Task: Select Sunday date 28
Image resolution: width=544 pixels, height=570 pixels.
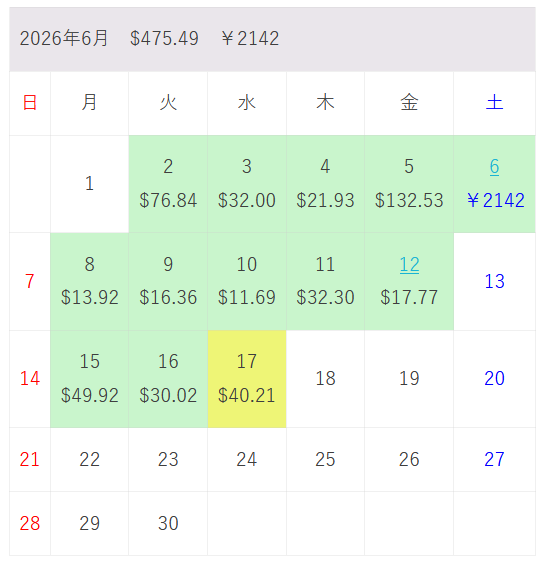Action: [x=30, y=524]
